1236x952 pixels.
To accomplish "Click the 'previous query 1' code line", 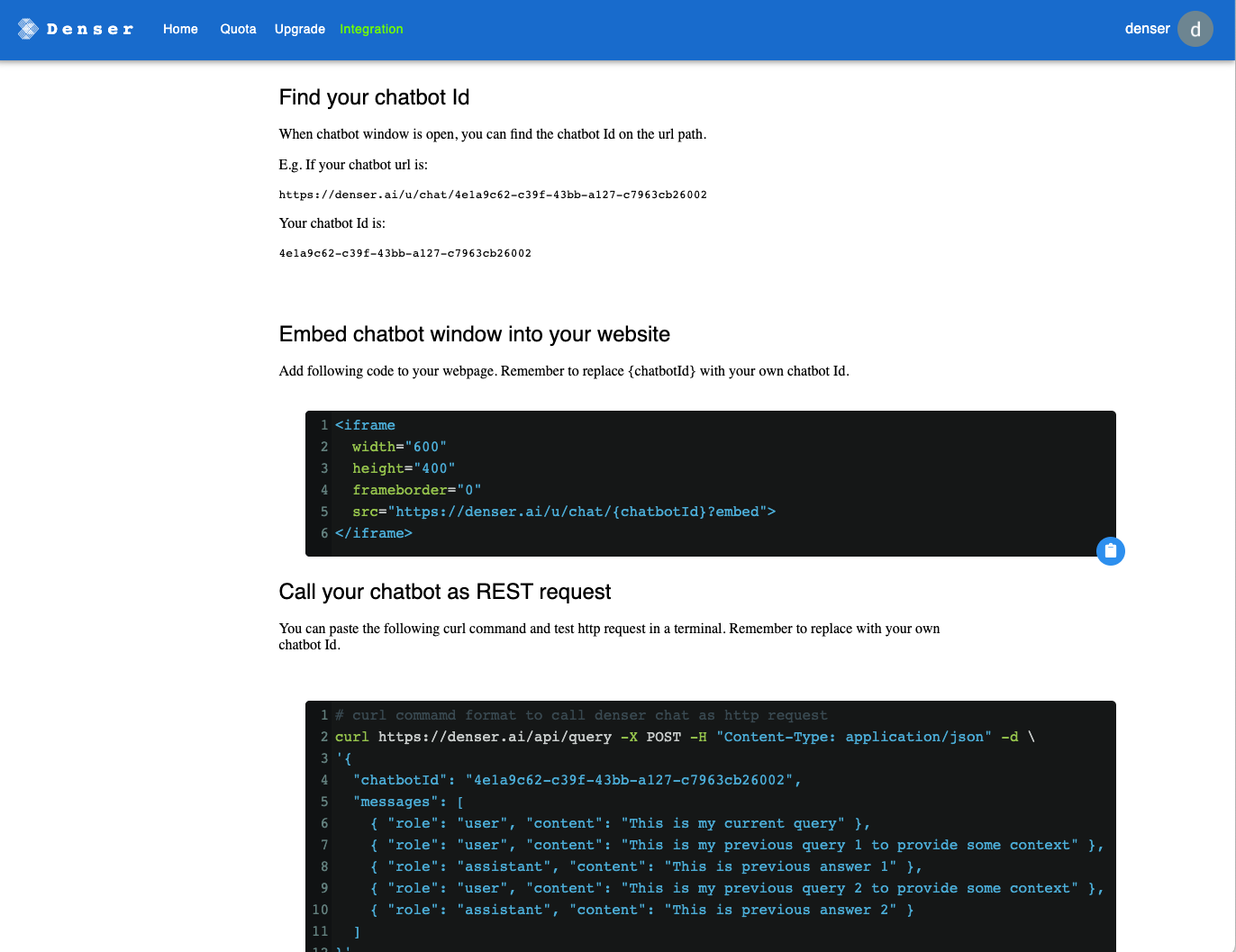I will click(737, 845).
